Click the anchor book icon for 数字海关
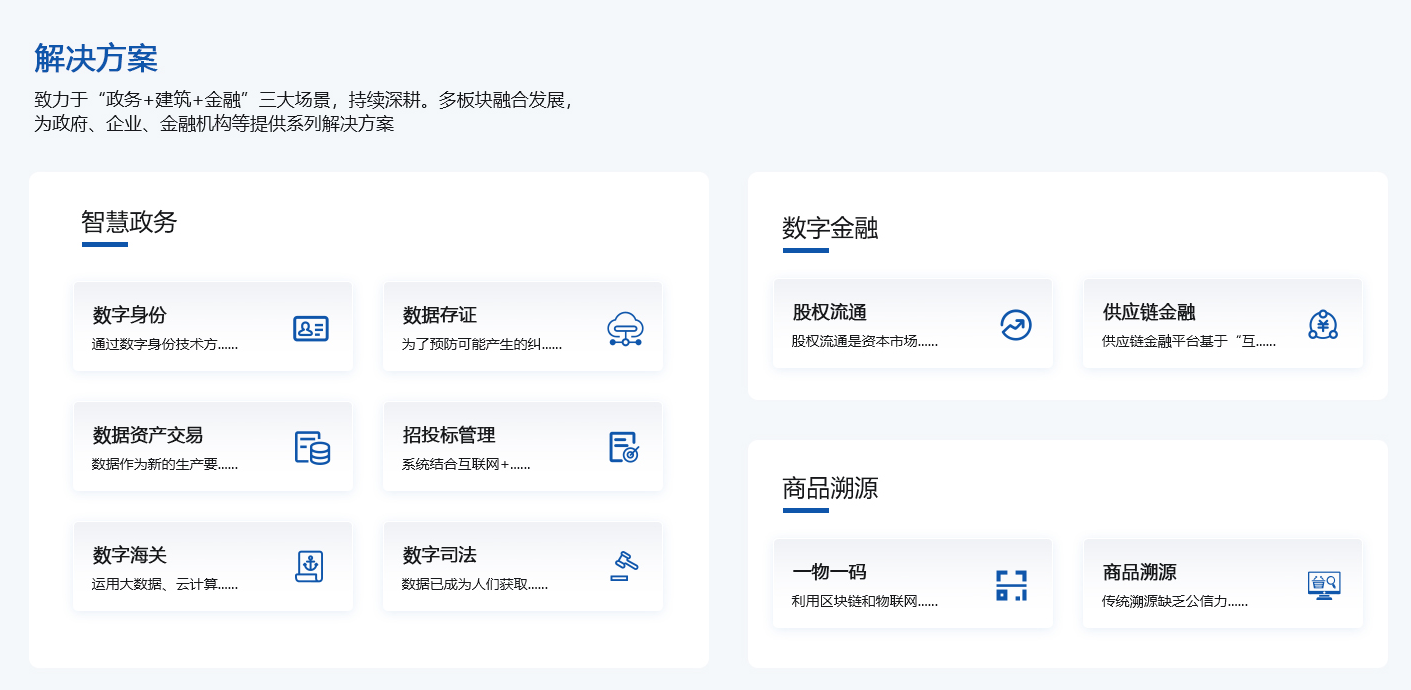Viewport: 1411px width, 690px height. [x=310, y=566]
